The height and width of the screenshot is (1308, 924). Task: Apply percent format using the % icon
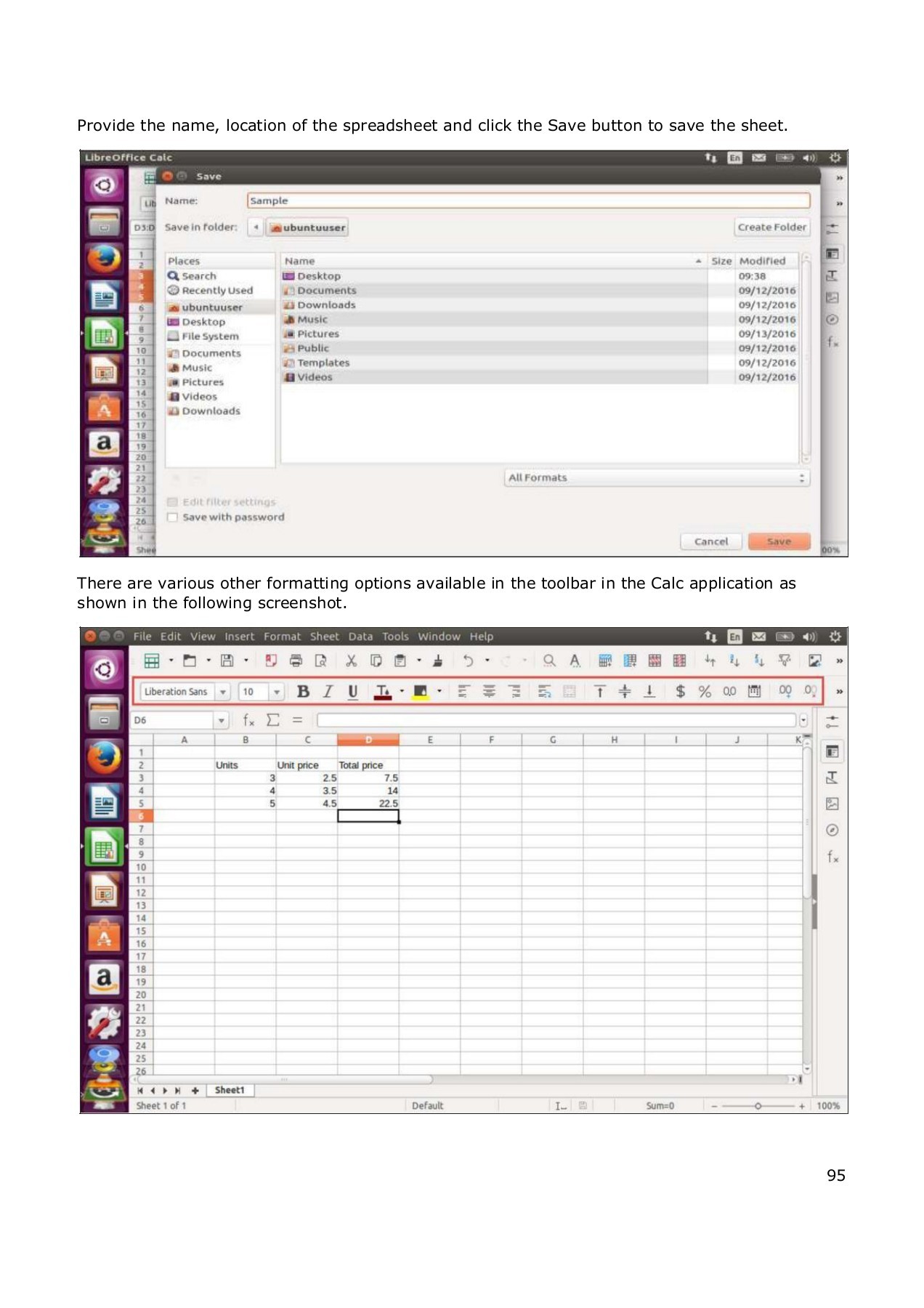point(705,692)
